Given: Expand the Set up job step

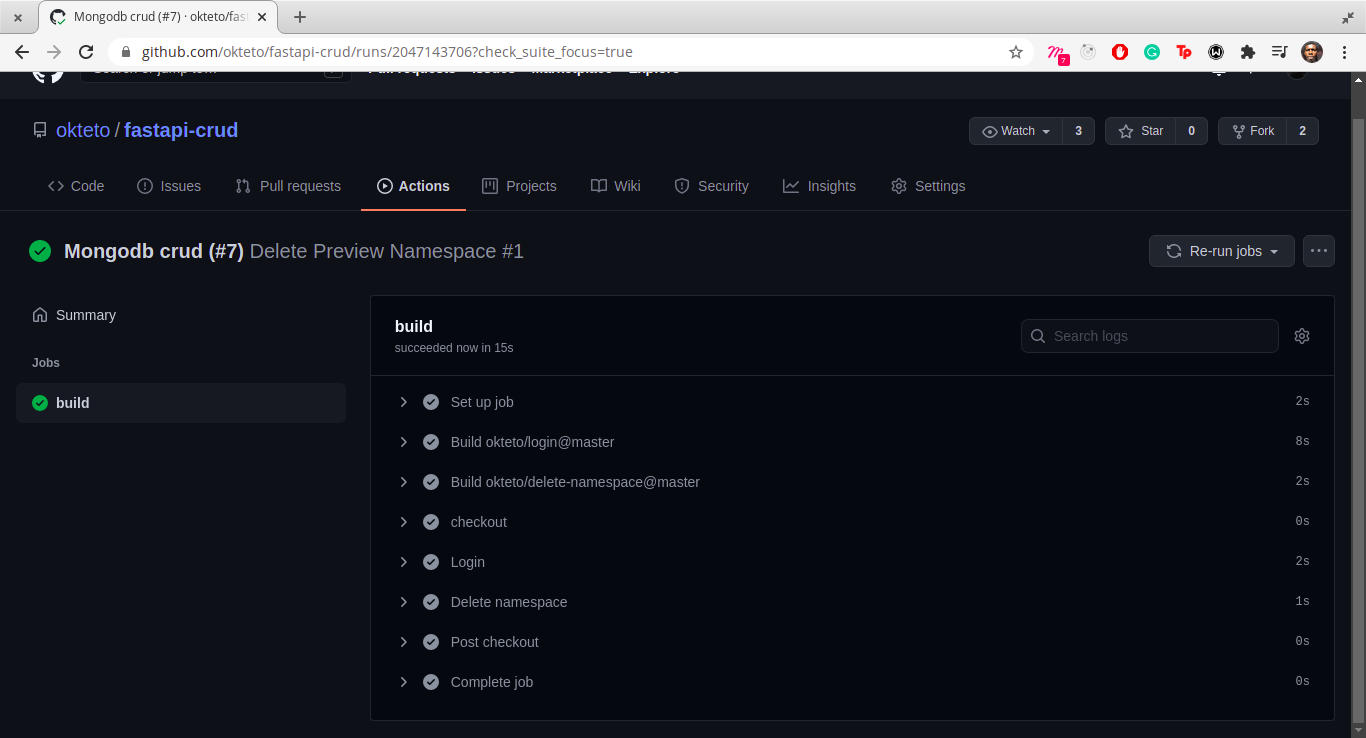Looking at the screenshot, I should coord(852,402).
